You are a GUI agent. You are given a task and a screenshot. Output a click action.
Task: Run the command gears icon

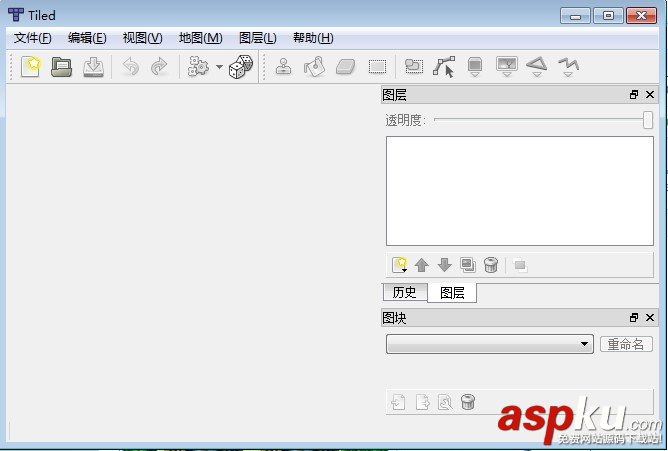coord(199,66)
